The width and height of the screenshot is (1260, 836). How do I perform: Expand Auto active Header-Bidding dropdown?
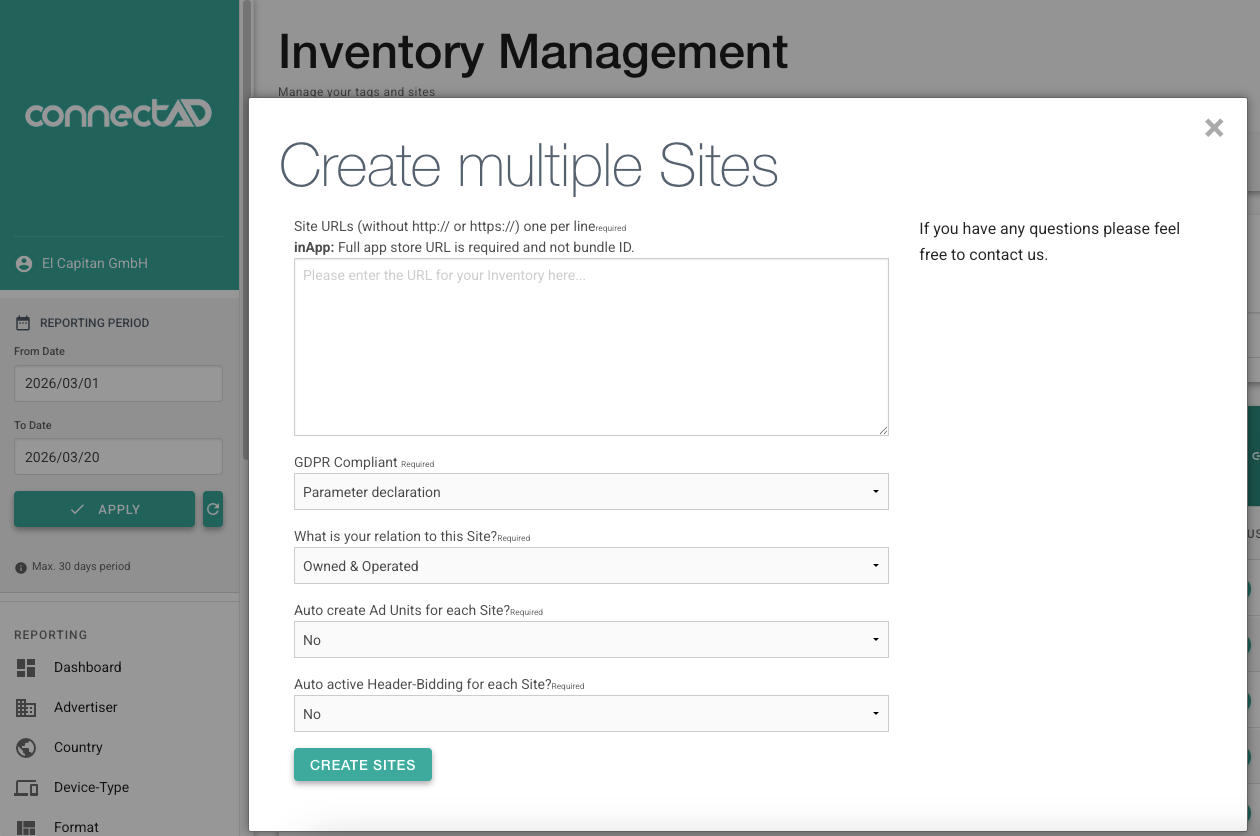[590, 714]
